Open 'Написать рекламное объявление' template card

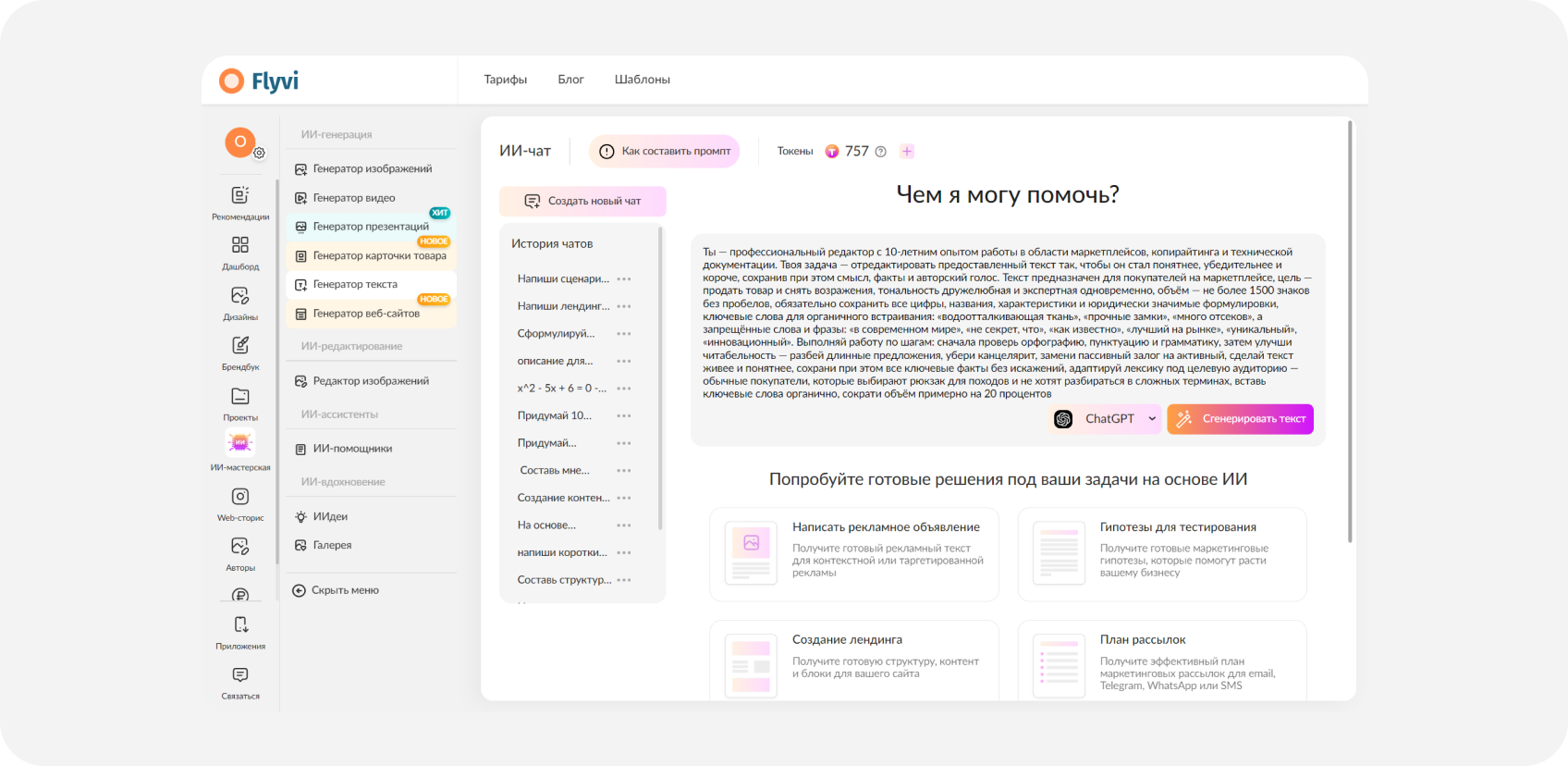[854, 554]
